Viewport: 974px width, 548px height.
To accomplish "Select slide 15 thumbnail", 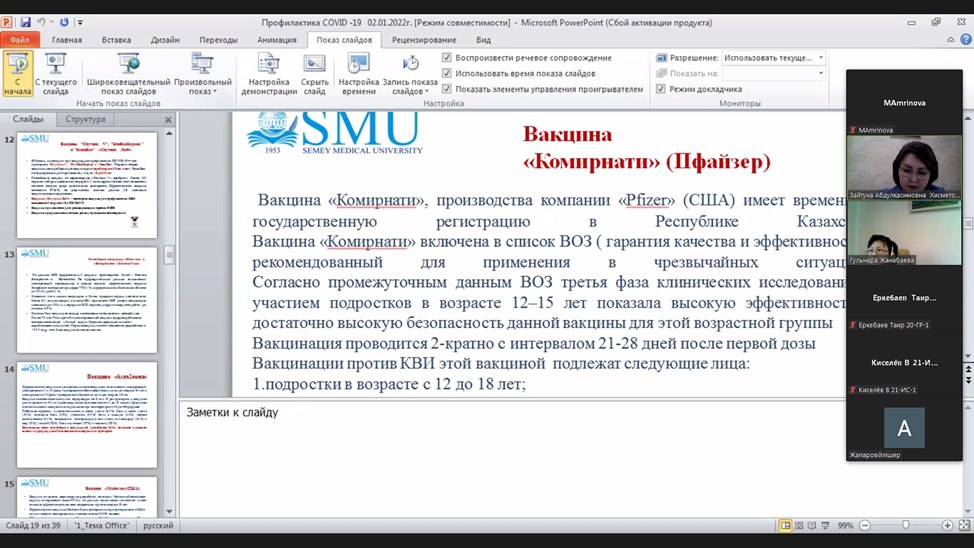I will point(87,496).
